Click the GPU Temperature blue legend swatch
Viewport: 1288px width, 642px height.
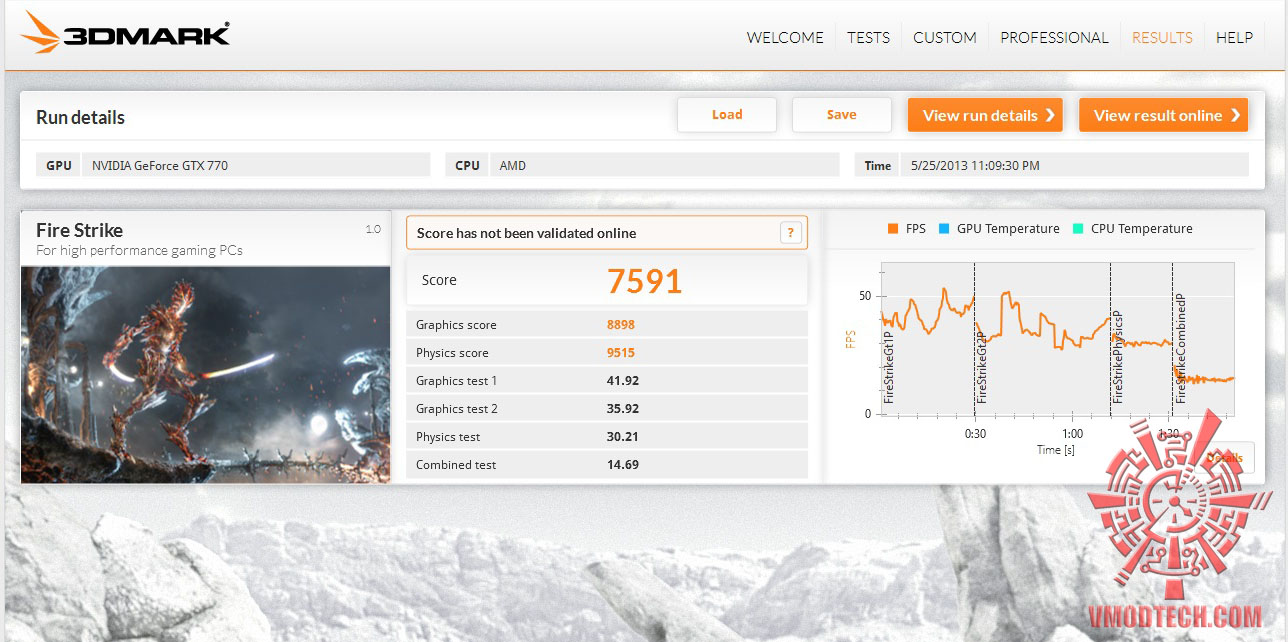(943, 229)
